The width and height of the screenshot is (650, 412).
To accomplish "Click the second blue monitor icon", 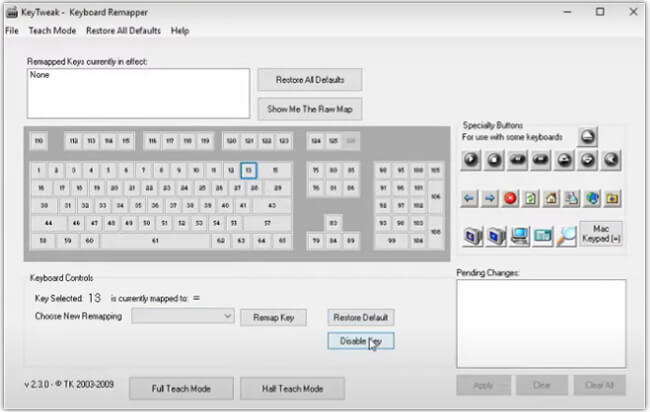I will click(496, 236).
